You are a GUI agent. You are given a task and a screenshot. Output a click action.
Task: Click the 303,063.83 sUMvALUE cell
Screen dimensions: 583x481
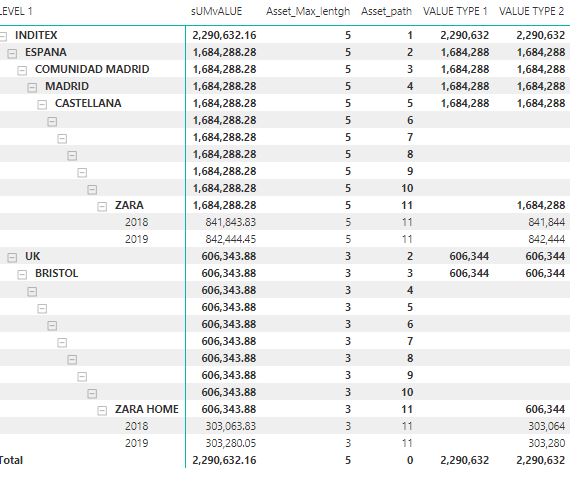click(231, 426)
